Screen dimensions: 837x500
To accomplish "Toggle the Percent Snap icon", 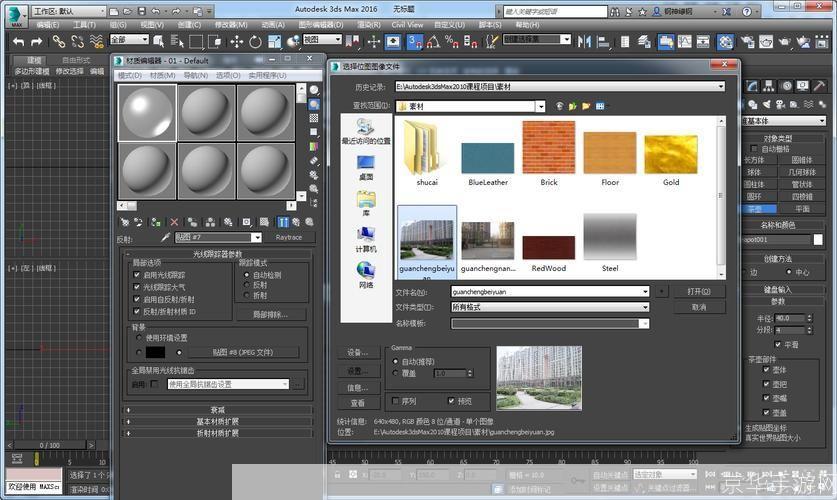I will pos(452,41).
